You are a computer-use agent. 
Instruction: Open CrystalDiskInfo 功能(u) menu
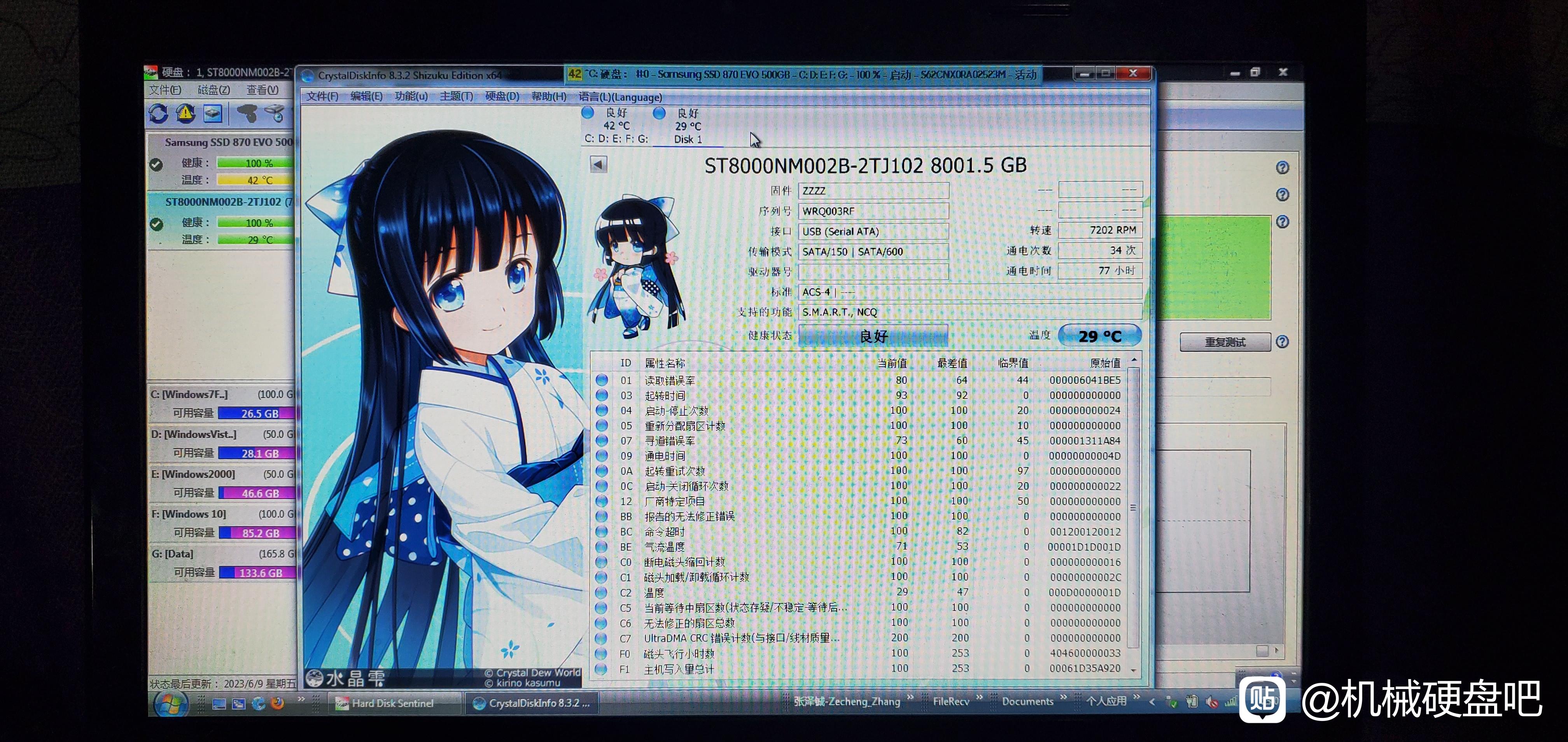click(411, 96)
